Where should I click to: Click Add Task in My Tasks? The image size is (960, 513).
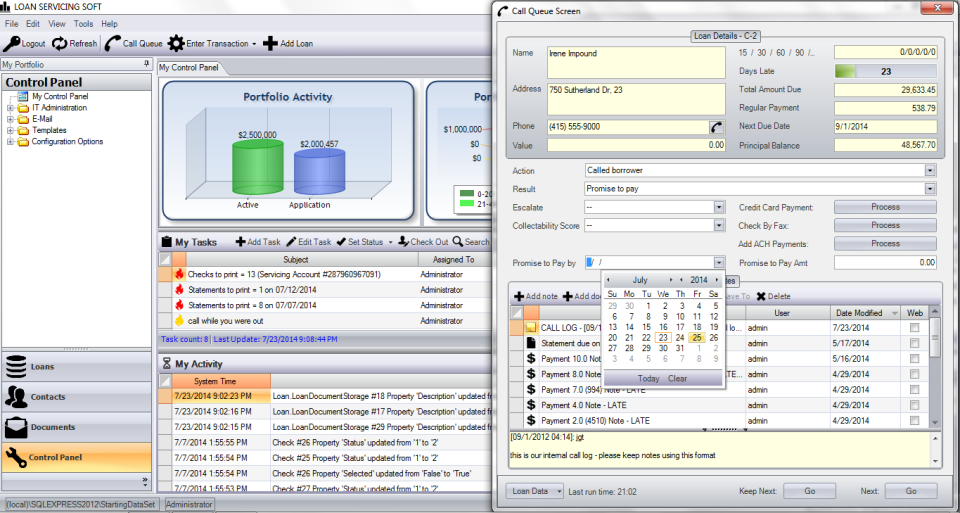(x=258, y=242)
